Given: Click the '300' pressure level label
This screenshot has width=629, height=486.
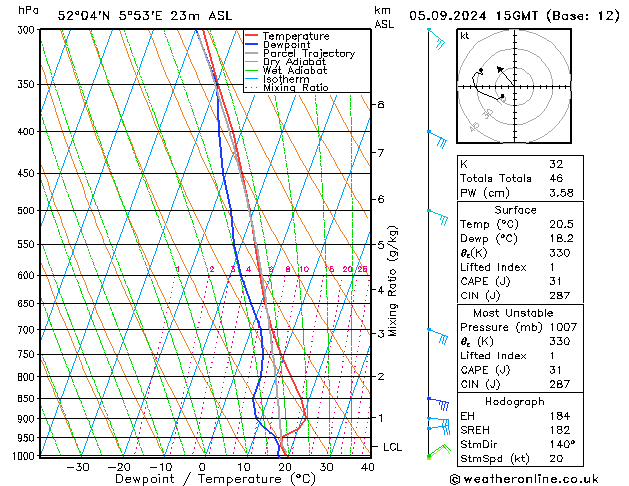Looking at the screenshot, I should [28, 30].
